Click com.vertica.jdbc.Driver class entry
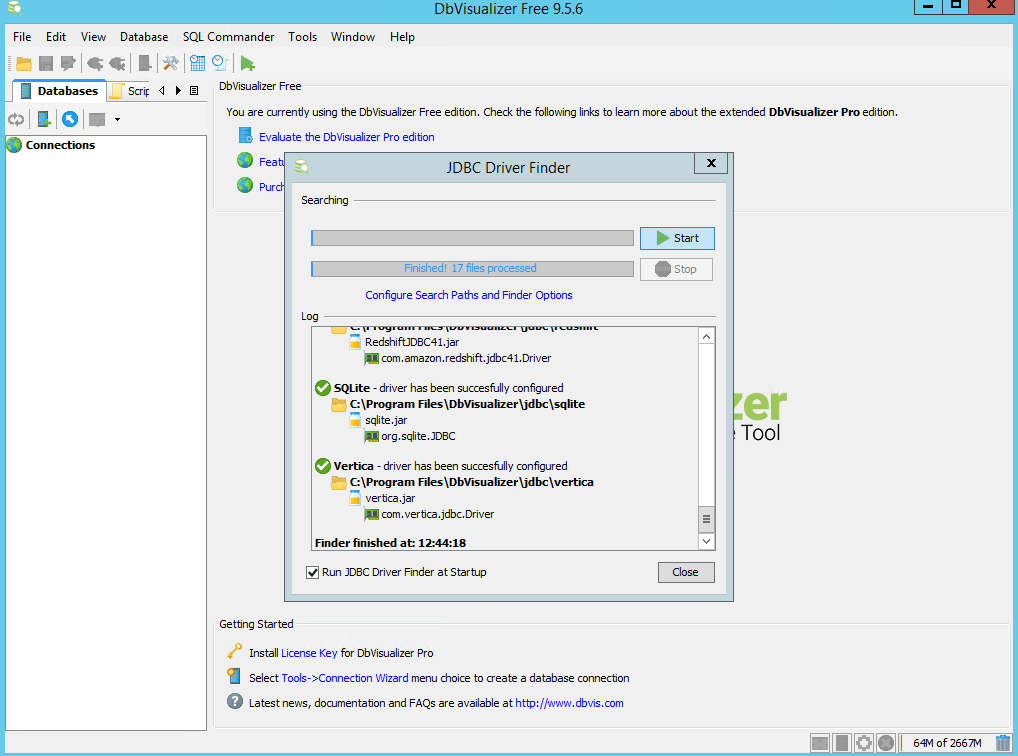 (x=437, y=514)
